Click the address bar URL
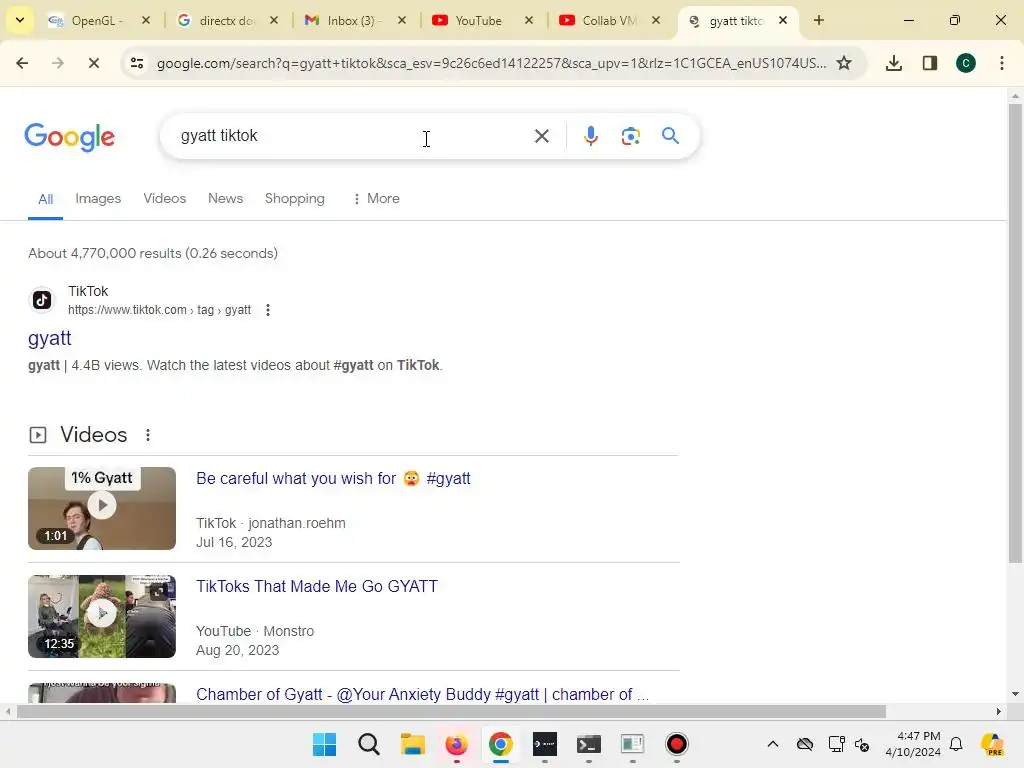1024x768 pixels. coord(491,63)
